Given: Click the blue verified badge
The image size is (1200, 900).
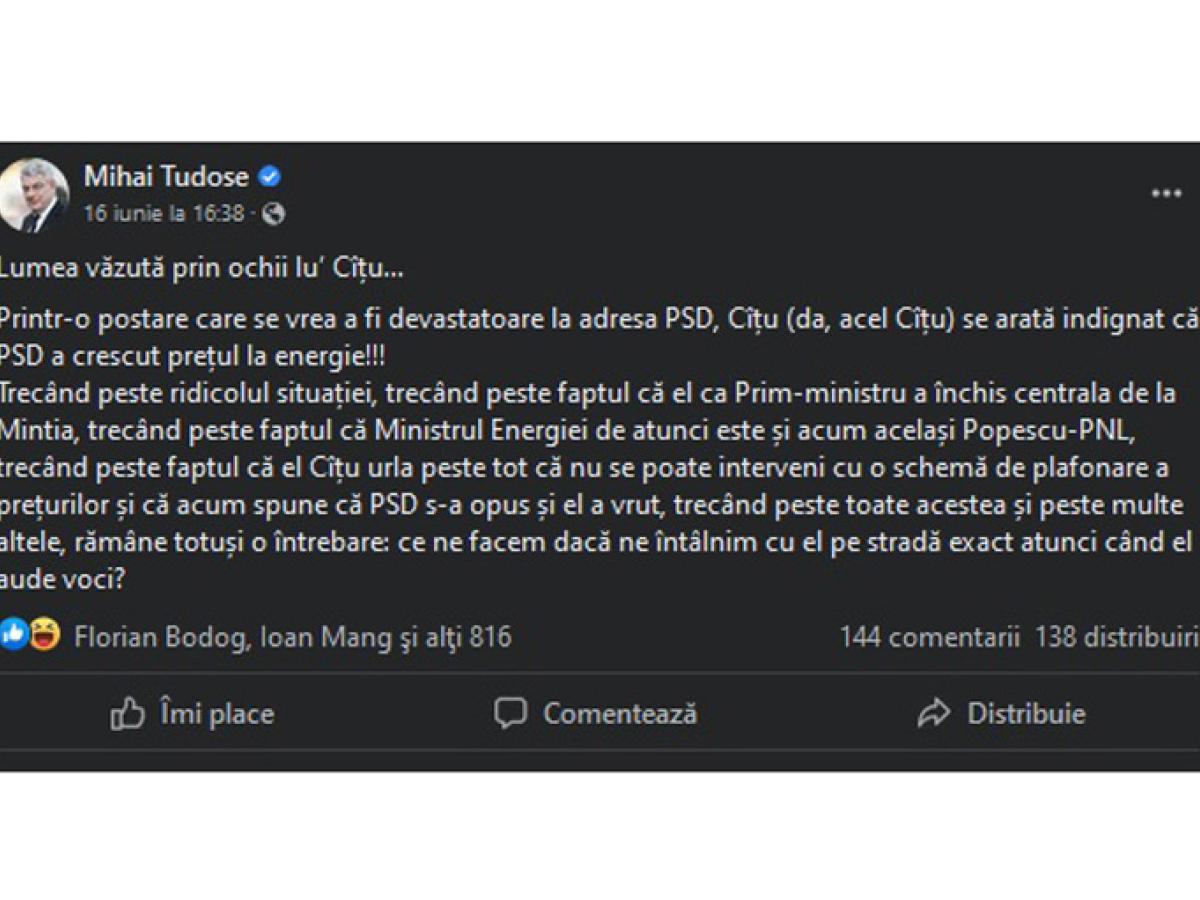Looking at the screenshot, I should click(269, 177).
